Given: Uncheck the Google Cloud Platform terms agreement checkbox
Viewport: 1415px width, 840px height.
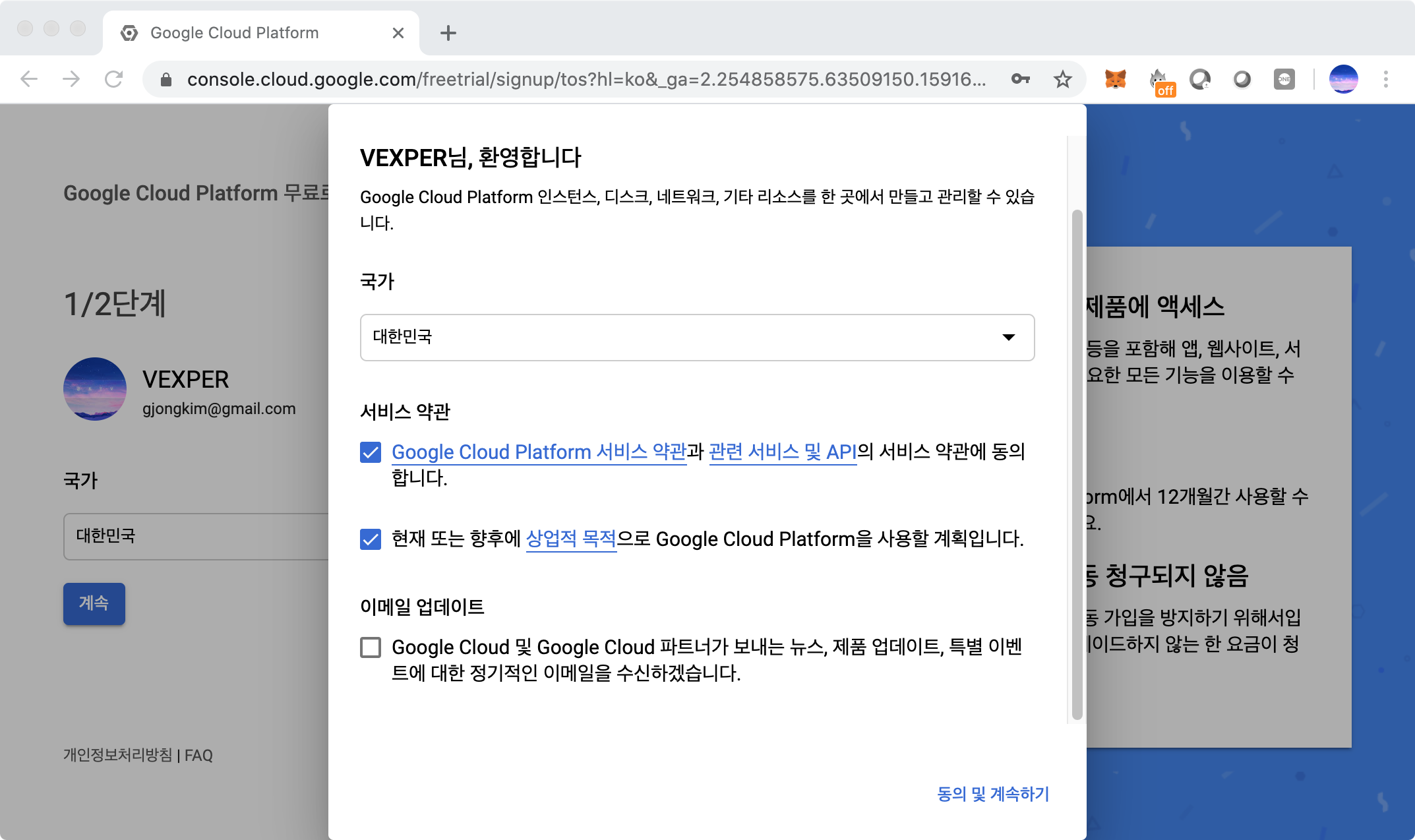Looking at the screenshot, I should coord(371,452).
